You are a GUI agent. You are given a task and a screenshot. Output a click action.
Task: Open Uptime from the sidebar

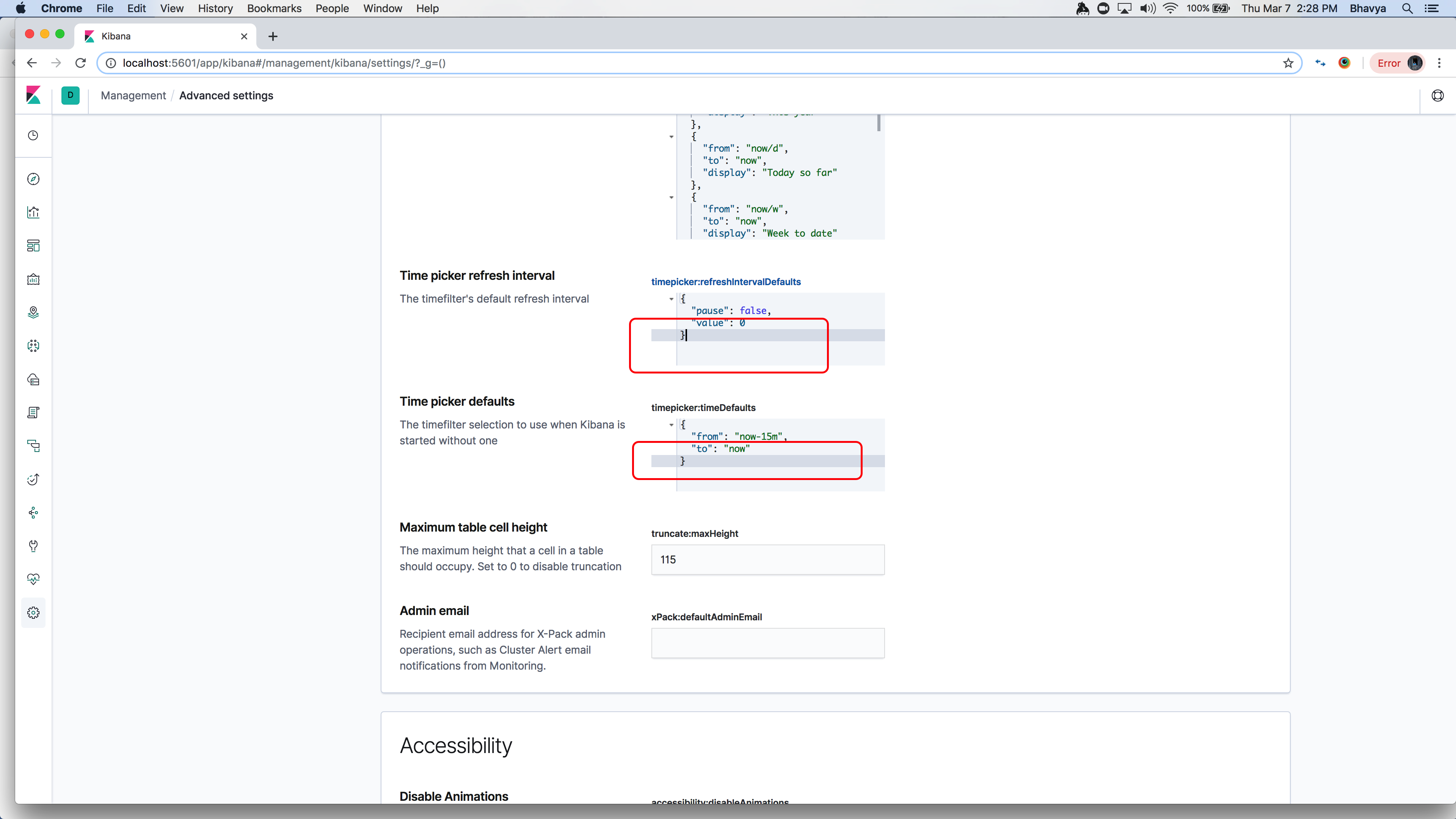pos(33,479)
